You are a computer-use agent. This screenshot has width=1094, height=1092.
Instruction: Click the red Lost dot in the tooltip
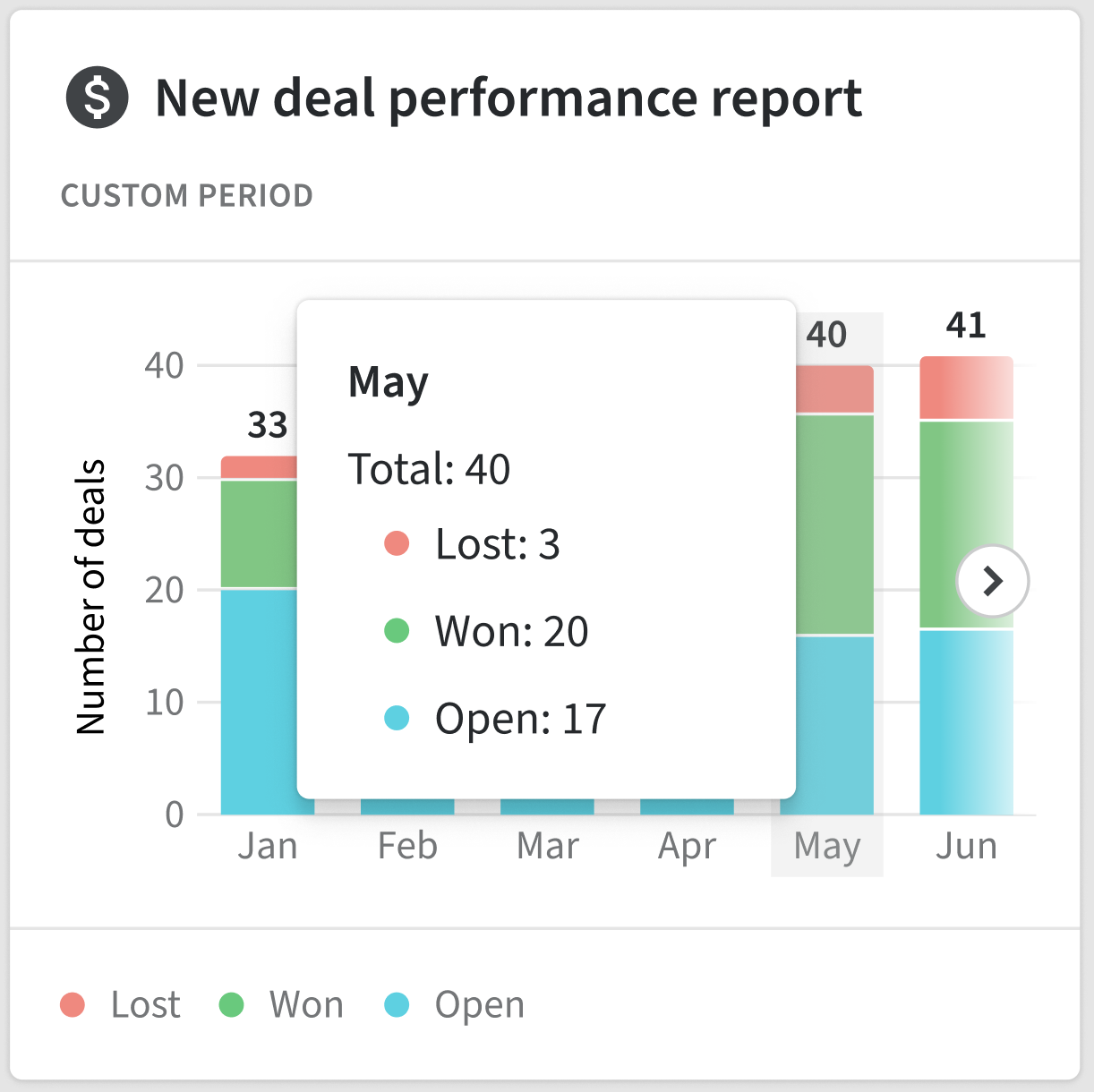tap(396, 542)
